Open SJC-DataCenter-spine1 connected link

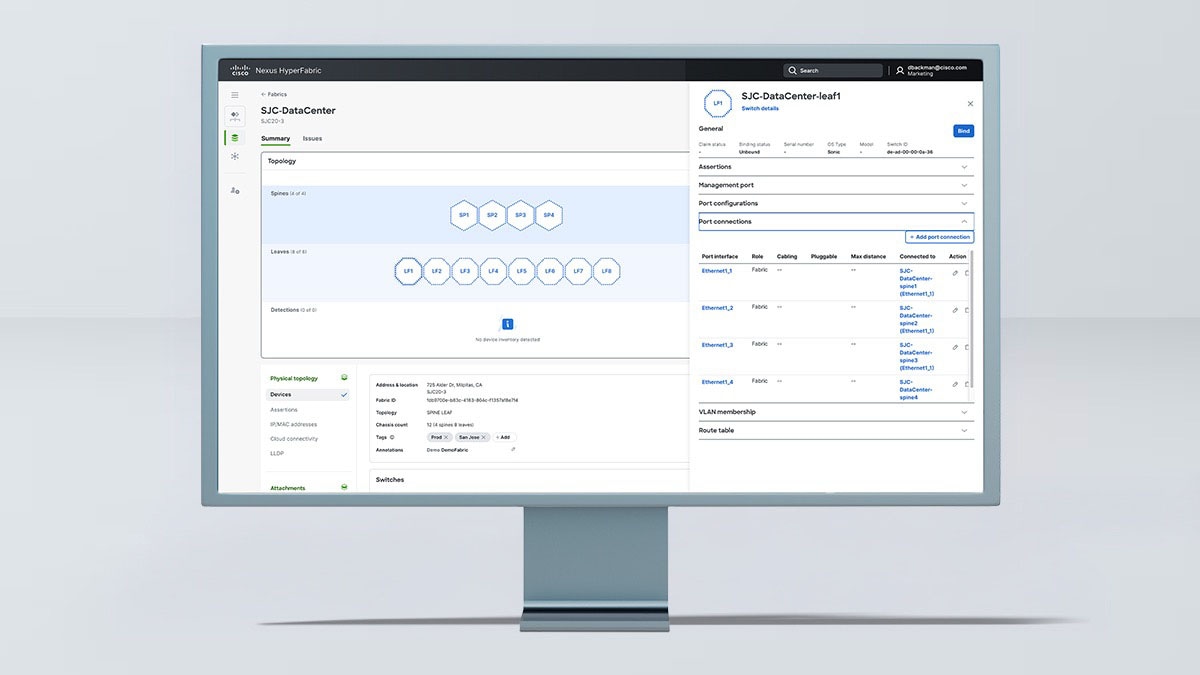click(917, 282)
